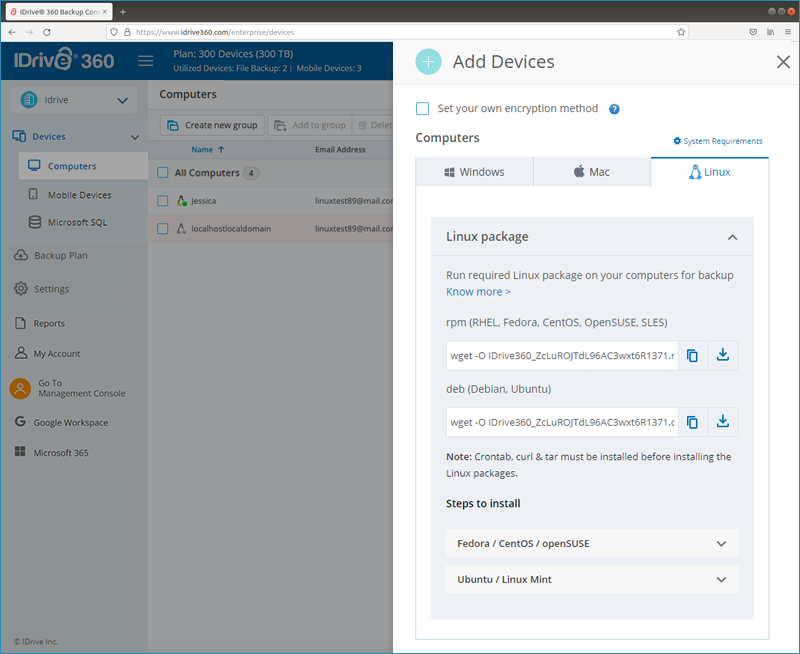Click the Microsoft 365 grid icon
The image size is (800, 654).
[x=20, y=451]
